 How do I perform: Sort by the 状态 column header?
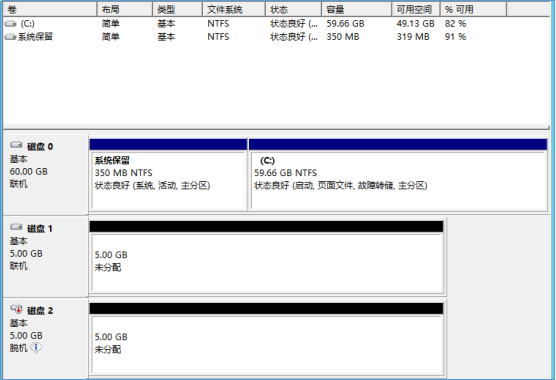click(x=294, y=10)
